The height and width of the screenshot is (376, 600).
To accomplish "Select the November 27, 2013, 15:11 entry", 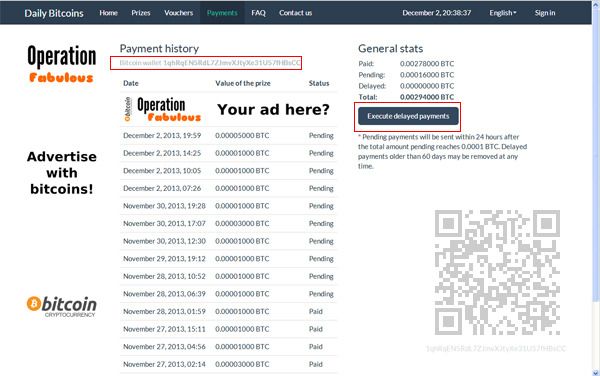I will [228, 329].
